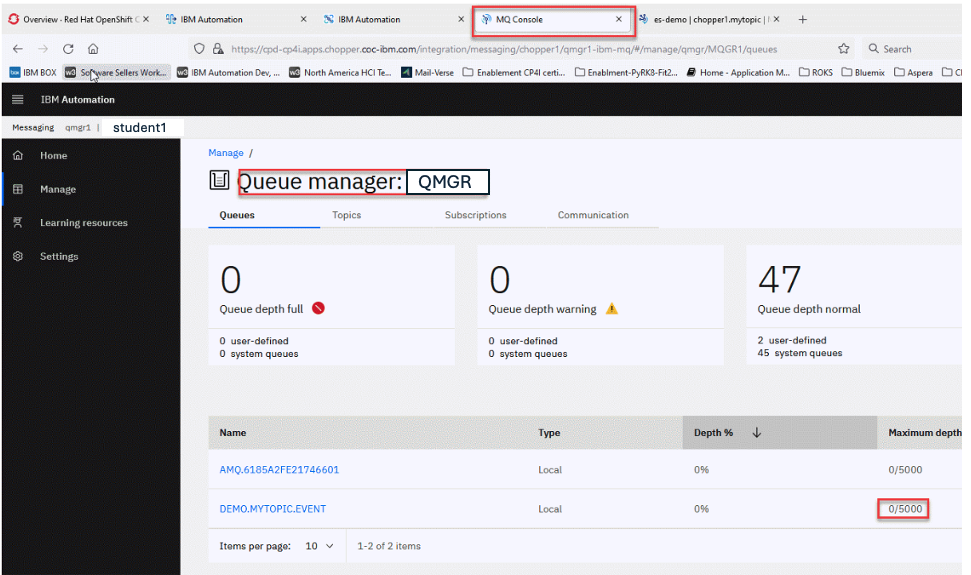Viewport: 971px width, 575px height.
Task: Open a new browser tab
Action: point(802,19)
